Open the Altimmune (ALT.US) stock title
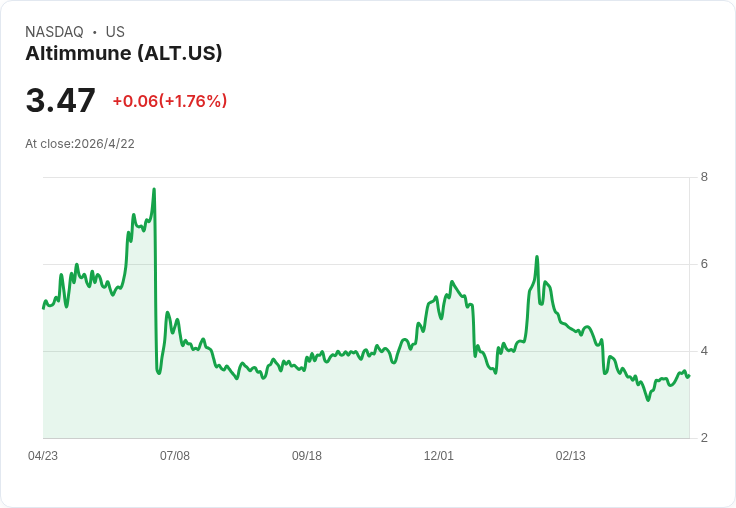The image size is (736, 508). click(x=123, y=53)
